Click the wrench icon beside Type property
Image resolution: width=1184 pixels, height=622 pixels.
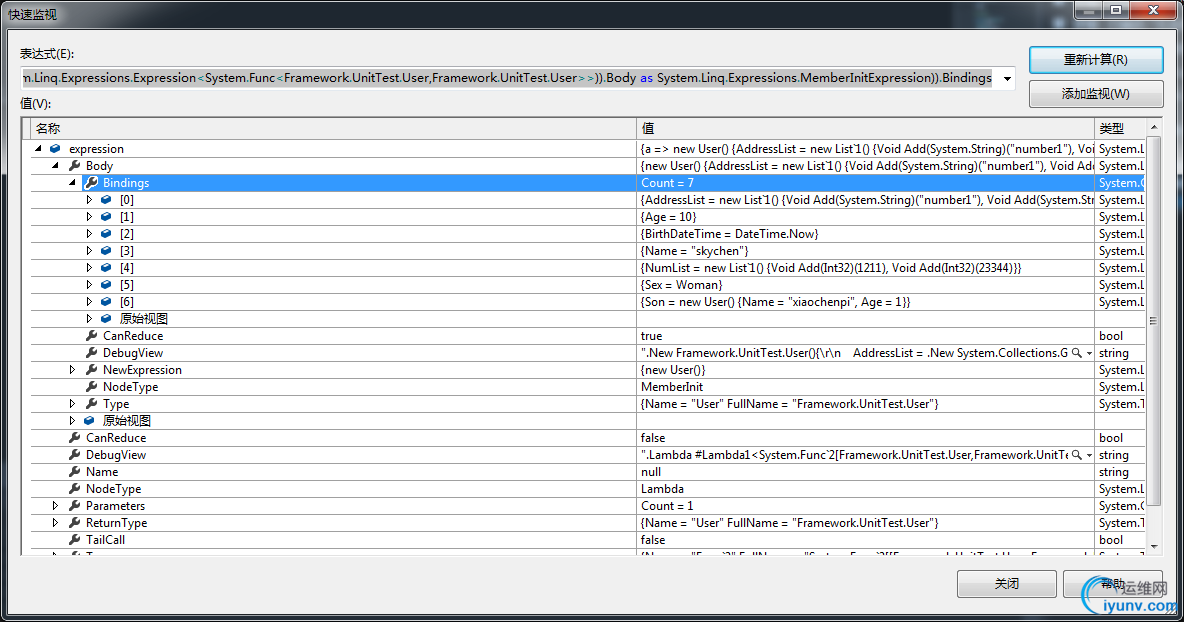(x=91, y=404)
